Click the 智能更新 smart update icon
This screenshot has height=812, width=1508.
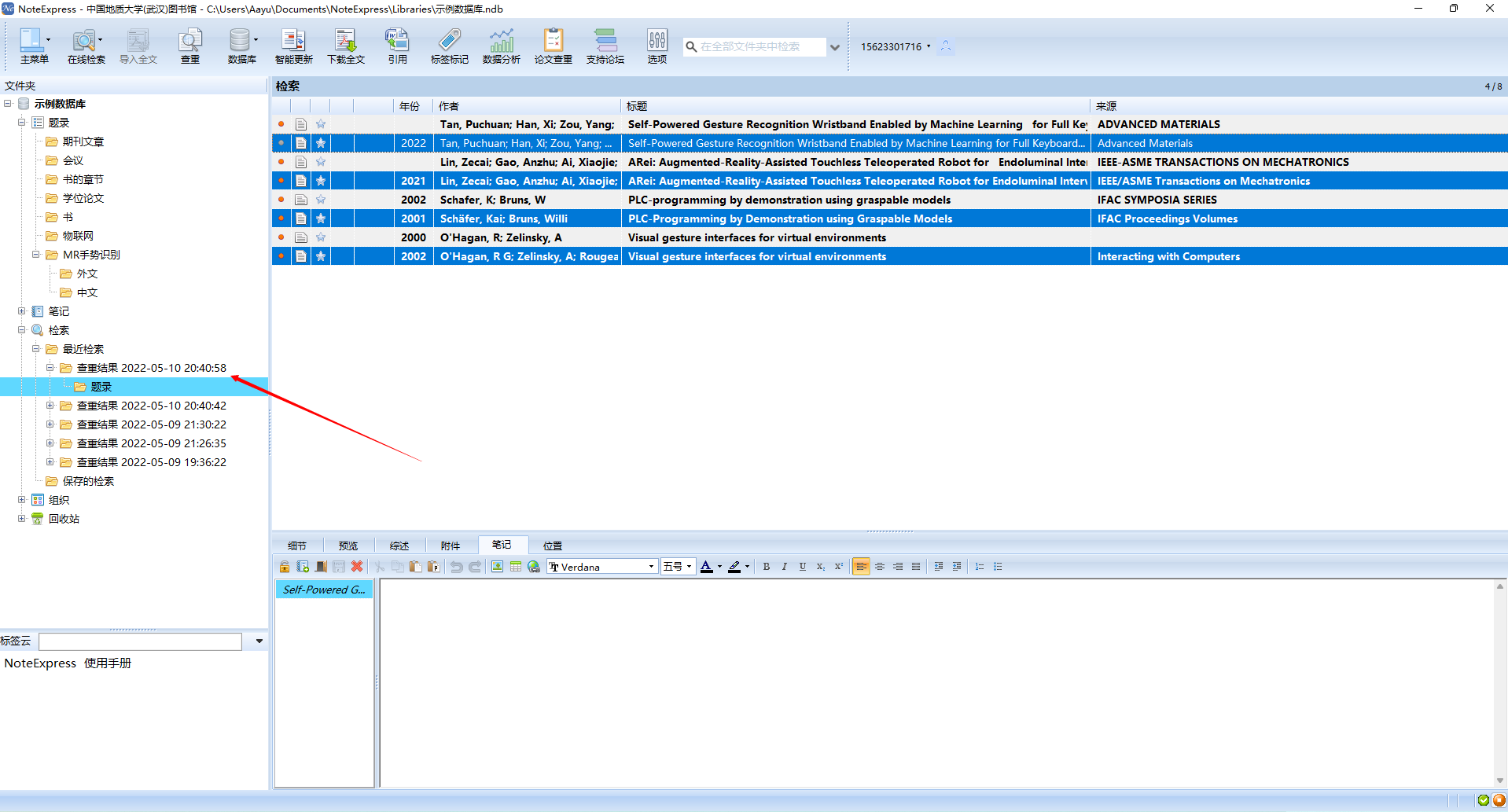tap(293, 46)
